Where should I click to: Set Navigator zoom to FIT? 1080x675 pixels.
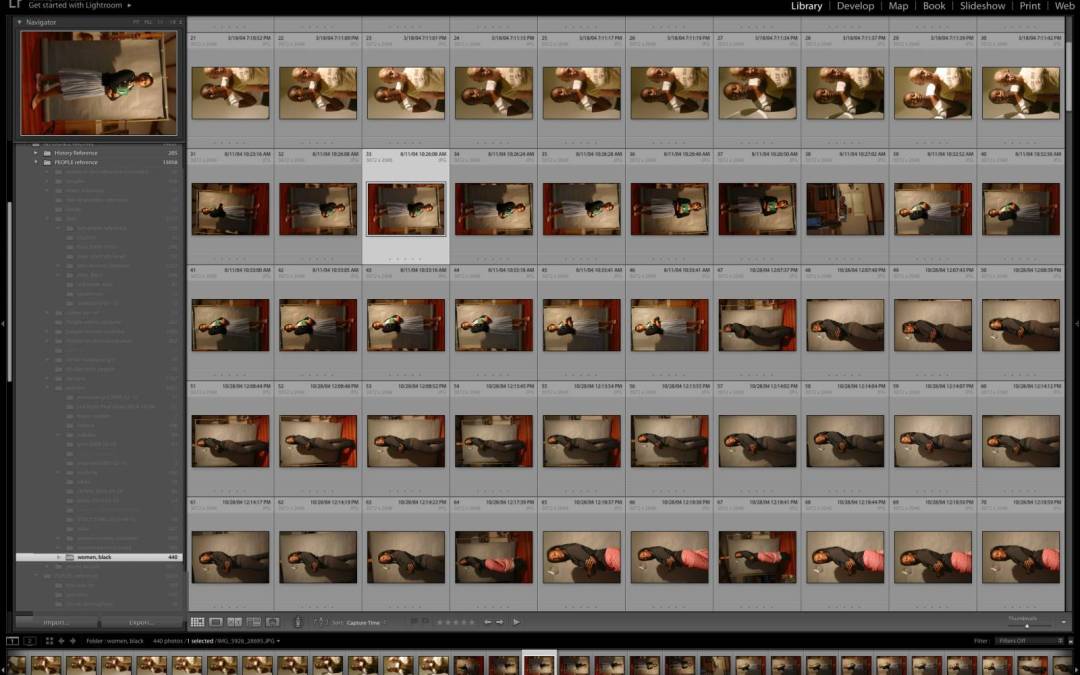(x=136, y=22)
